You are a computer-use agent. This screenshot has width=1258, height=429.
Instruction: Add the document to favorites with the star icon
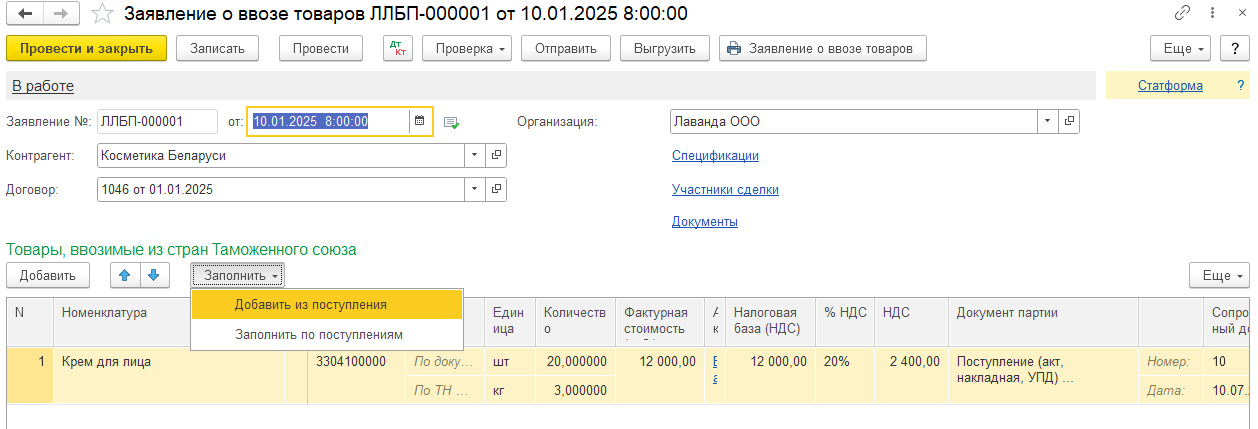(101, 14)
